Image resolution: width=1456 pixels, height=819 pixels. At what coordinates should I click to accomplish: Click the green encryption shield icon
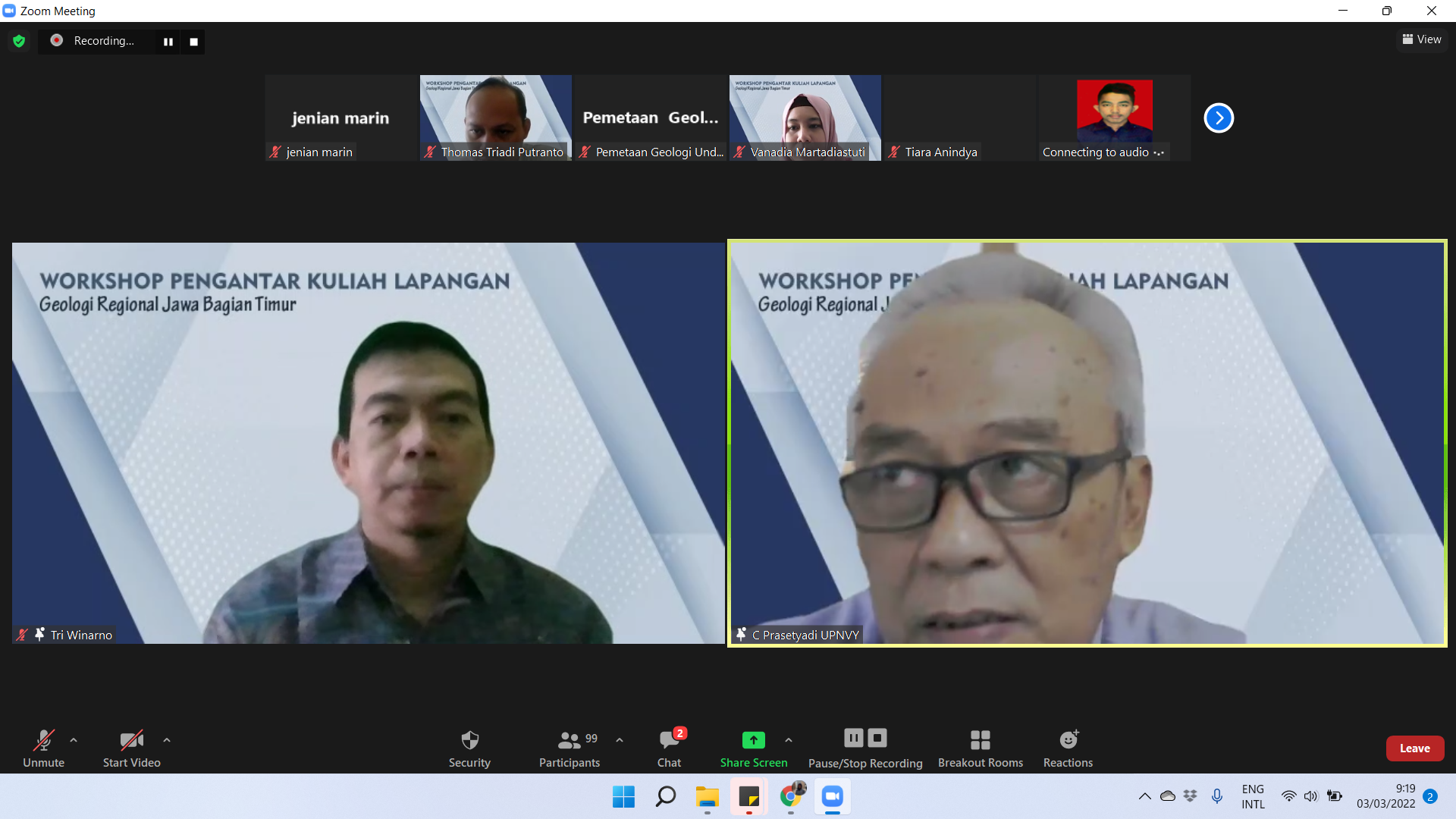[x=19, y=41]
